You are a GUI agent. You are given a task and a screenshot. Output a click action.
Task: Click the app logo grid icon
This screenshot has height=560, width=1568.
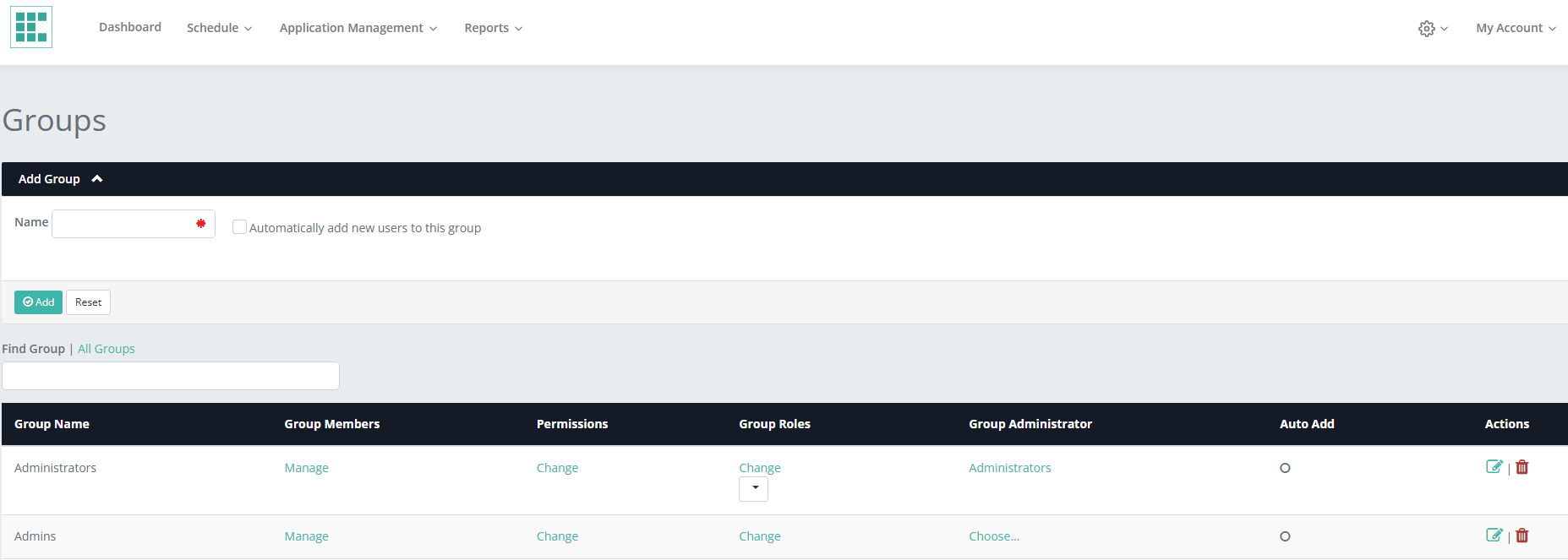(31, 27)
